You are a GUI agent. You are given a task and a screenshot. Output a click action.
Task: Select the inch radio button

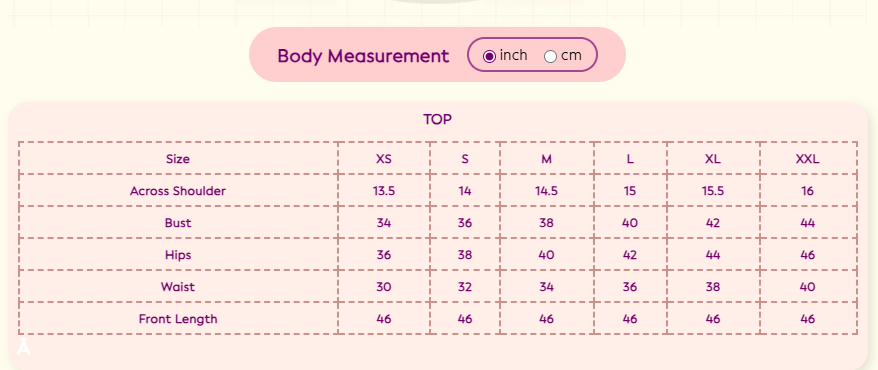coord(489,56)
